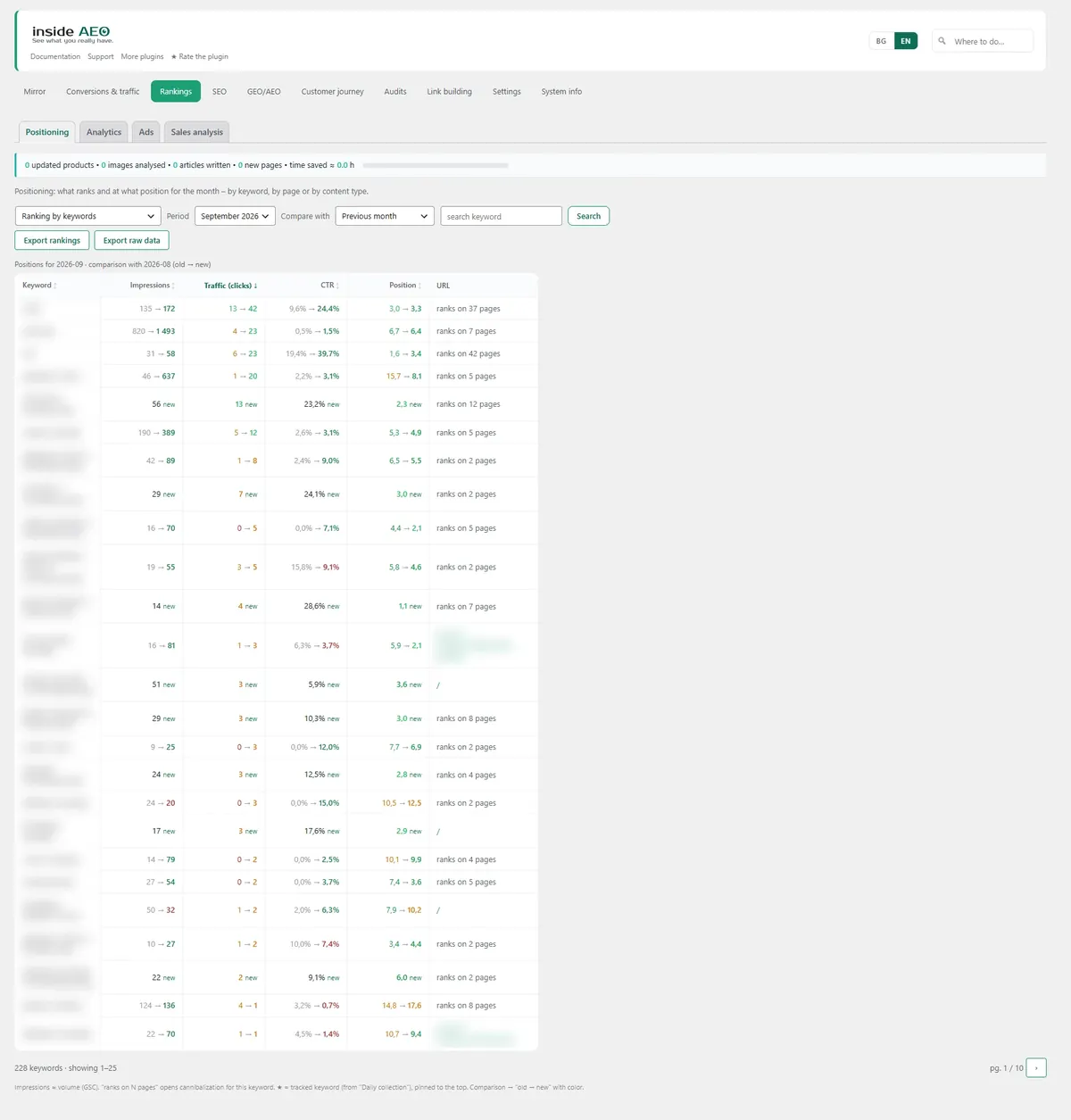Open ranks on 12 pages link
This screenshot has height=1120, width=1071.
(469, 404)
